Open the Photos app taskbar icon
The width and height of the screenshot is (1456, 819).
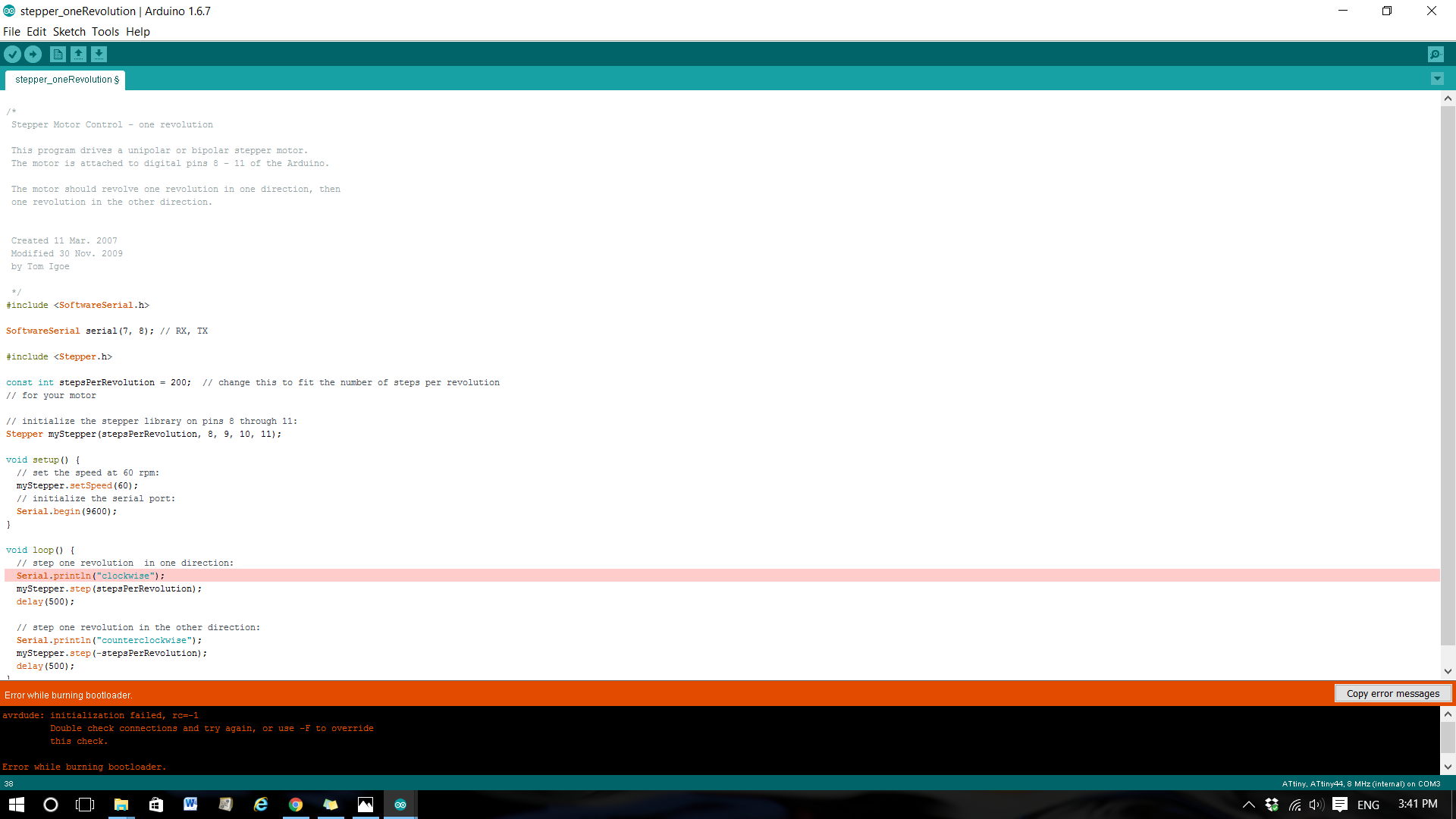pyautogui.click(x=366, y=805)
